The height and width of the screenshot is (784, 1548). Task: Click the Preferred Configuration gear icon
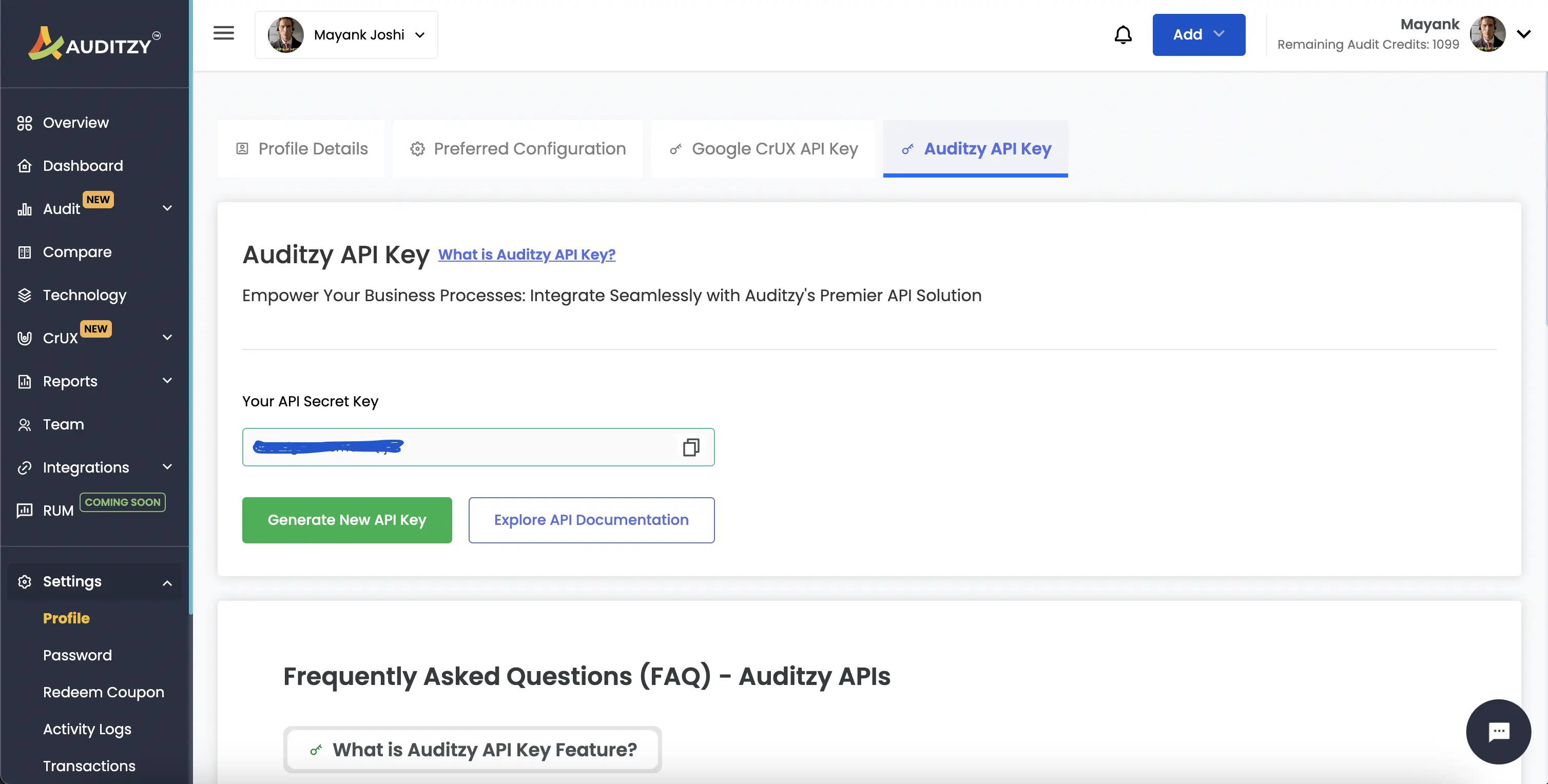coord(418,148)
